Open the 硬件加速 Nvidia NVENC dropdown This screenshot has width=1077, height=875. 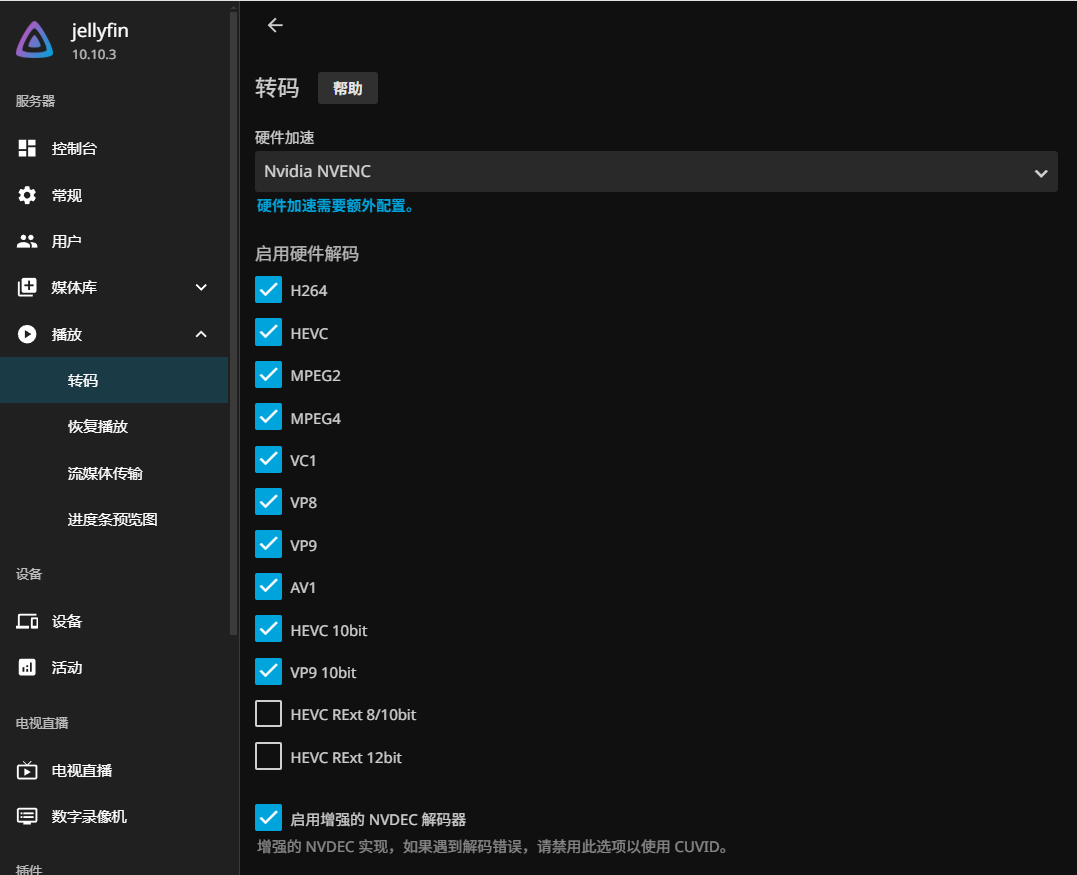tap(656, 172)
